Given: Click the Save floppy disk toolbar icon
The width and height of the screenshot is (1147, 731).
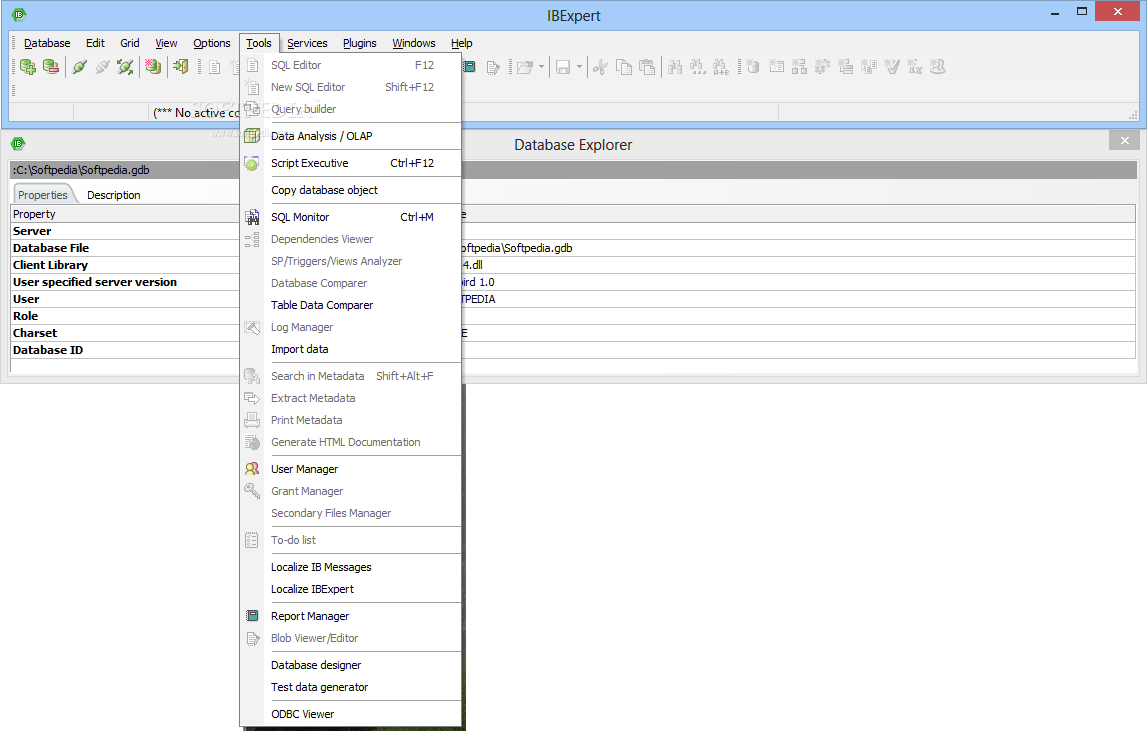Looking at the screenshot, I should pyautogui.click(x=563, y=67).
